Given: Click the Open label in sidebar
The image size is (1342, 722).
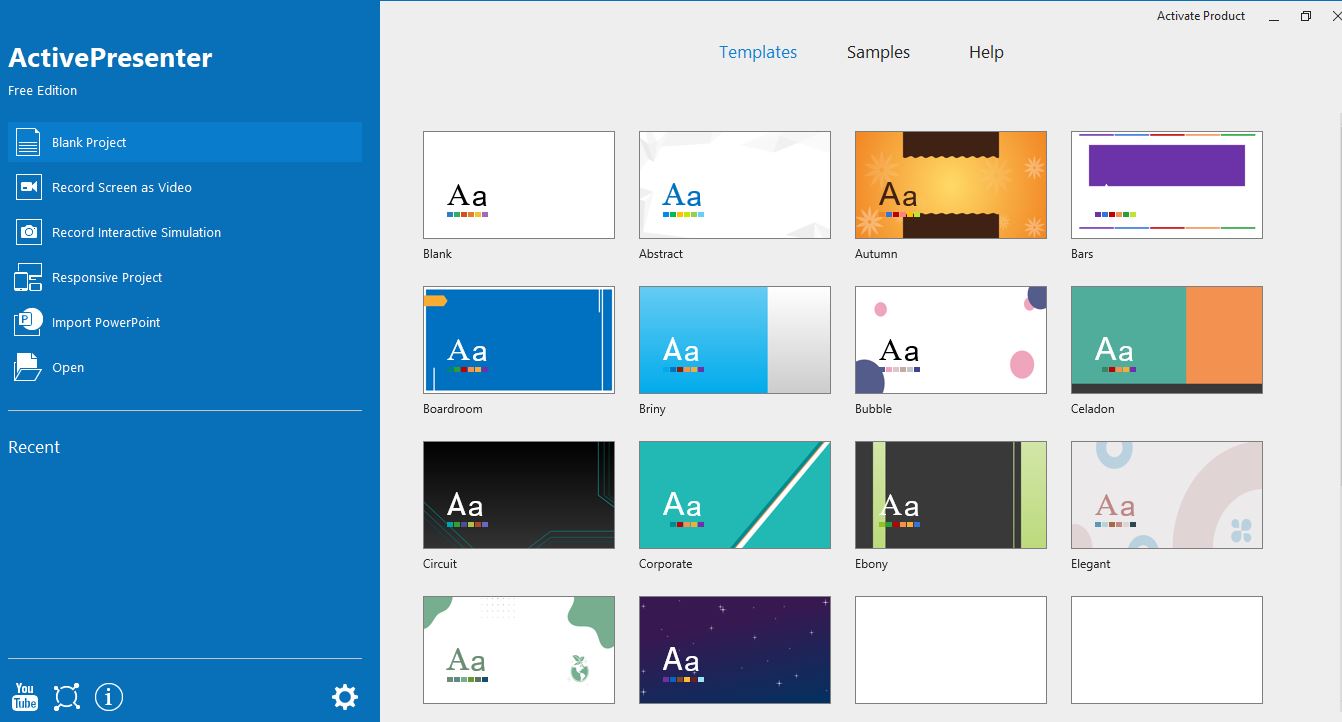Looking at the screenshot, I should 68,368.
